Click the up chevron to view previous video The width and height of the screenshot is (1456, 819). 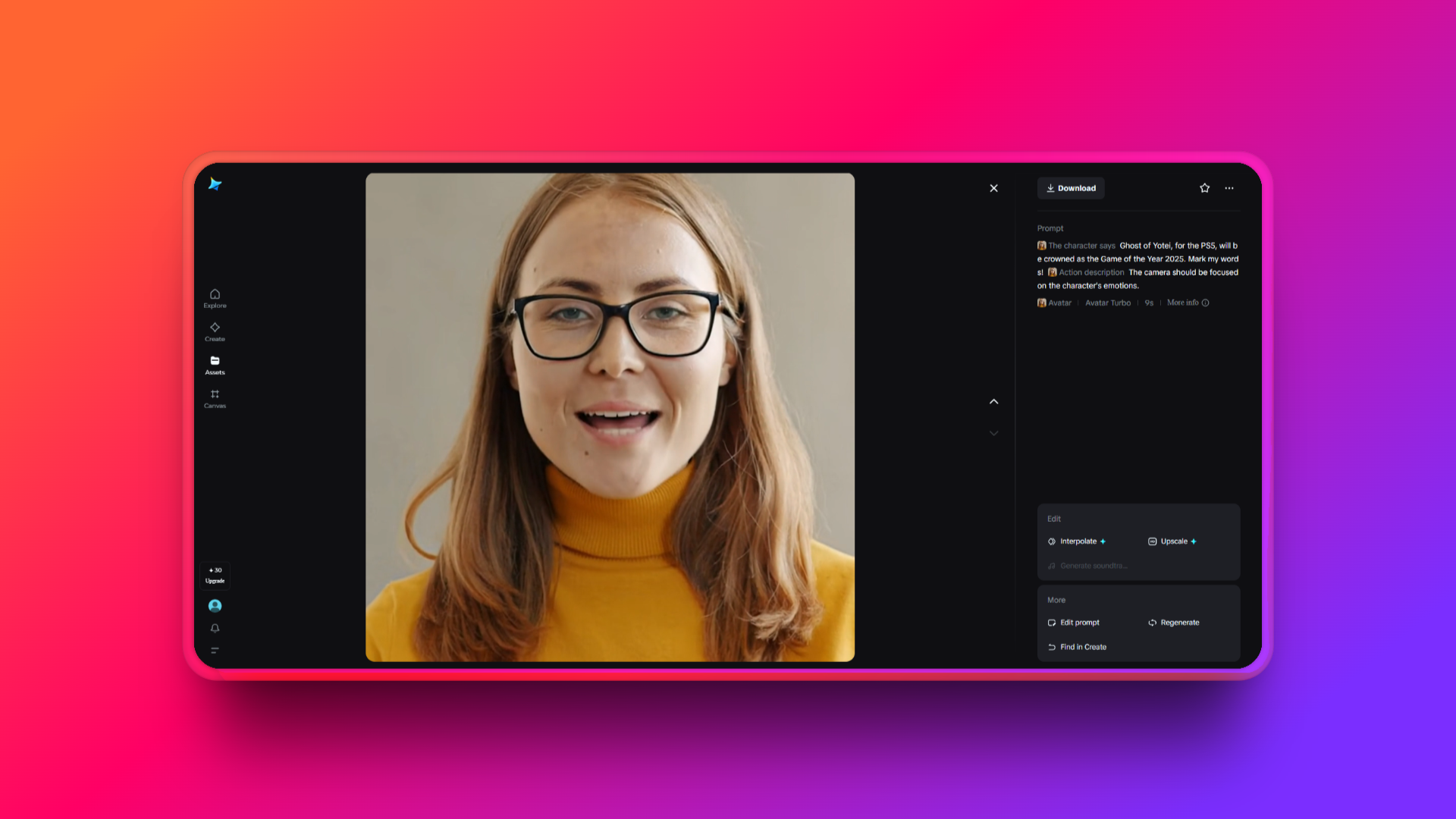point(993,401)
